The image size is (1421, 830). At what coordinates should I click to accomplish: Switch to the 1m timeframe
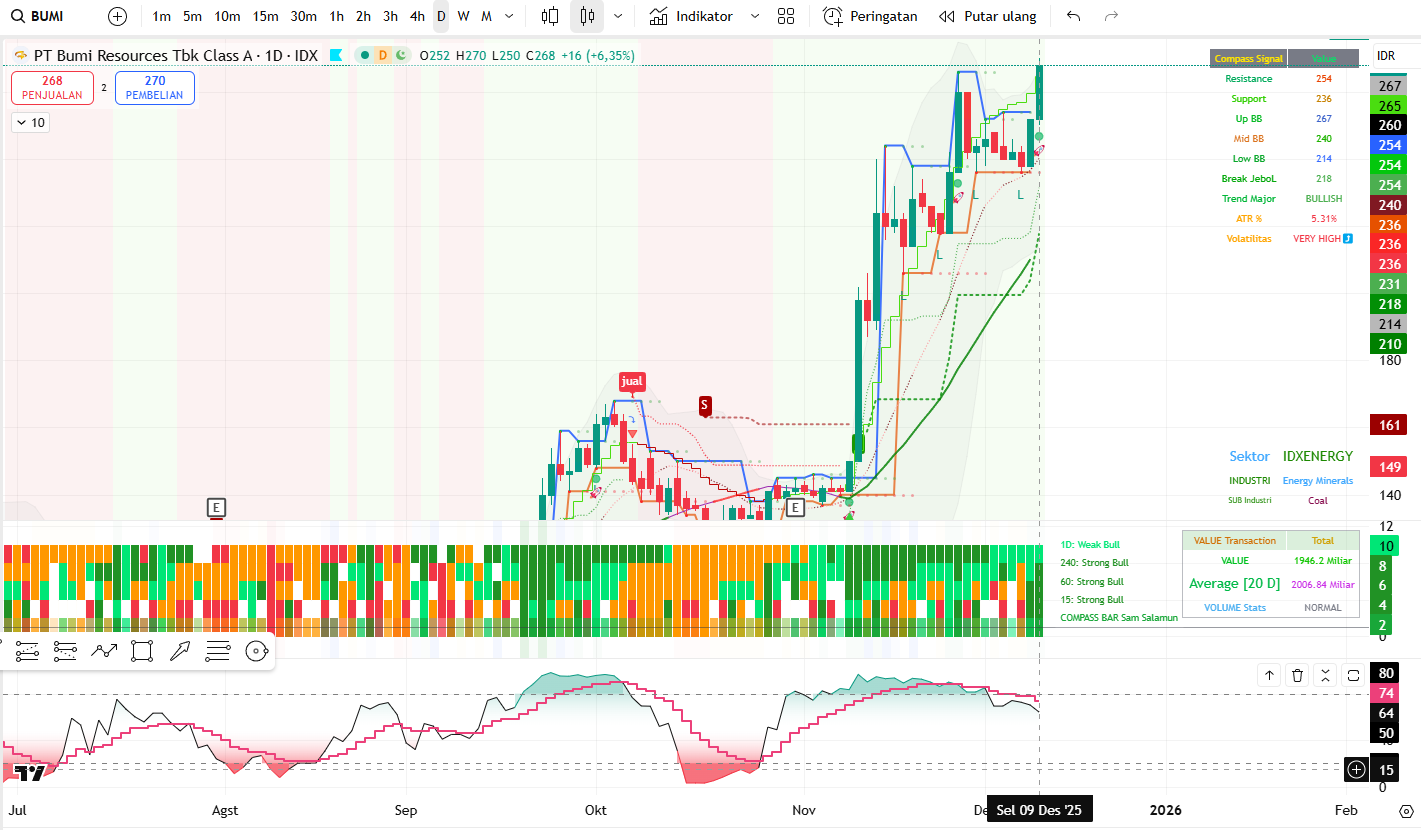(x=162, y=16)
